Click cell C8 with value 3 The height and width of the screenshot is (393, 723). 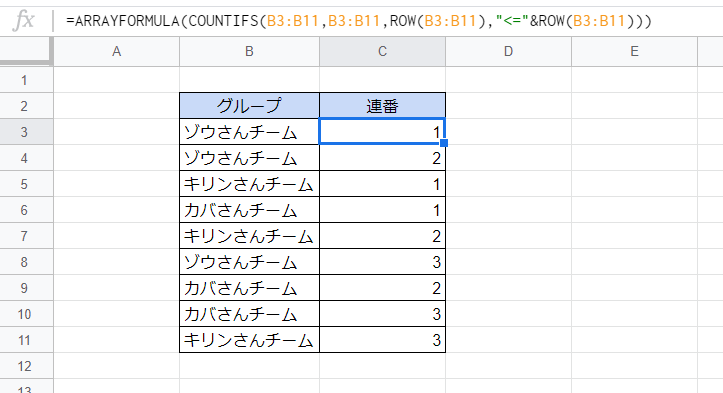[x=382, y=262]
